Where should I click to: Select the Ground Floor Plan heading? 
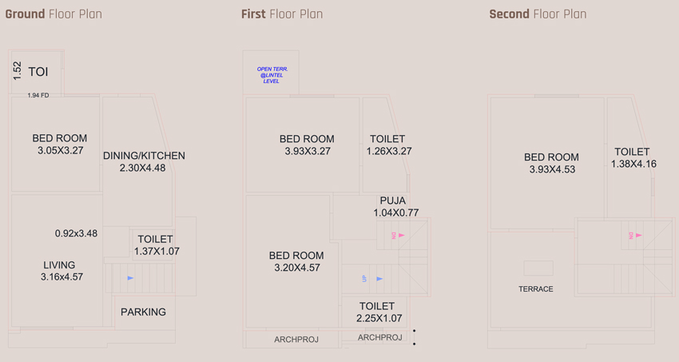54,14
